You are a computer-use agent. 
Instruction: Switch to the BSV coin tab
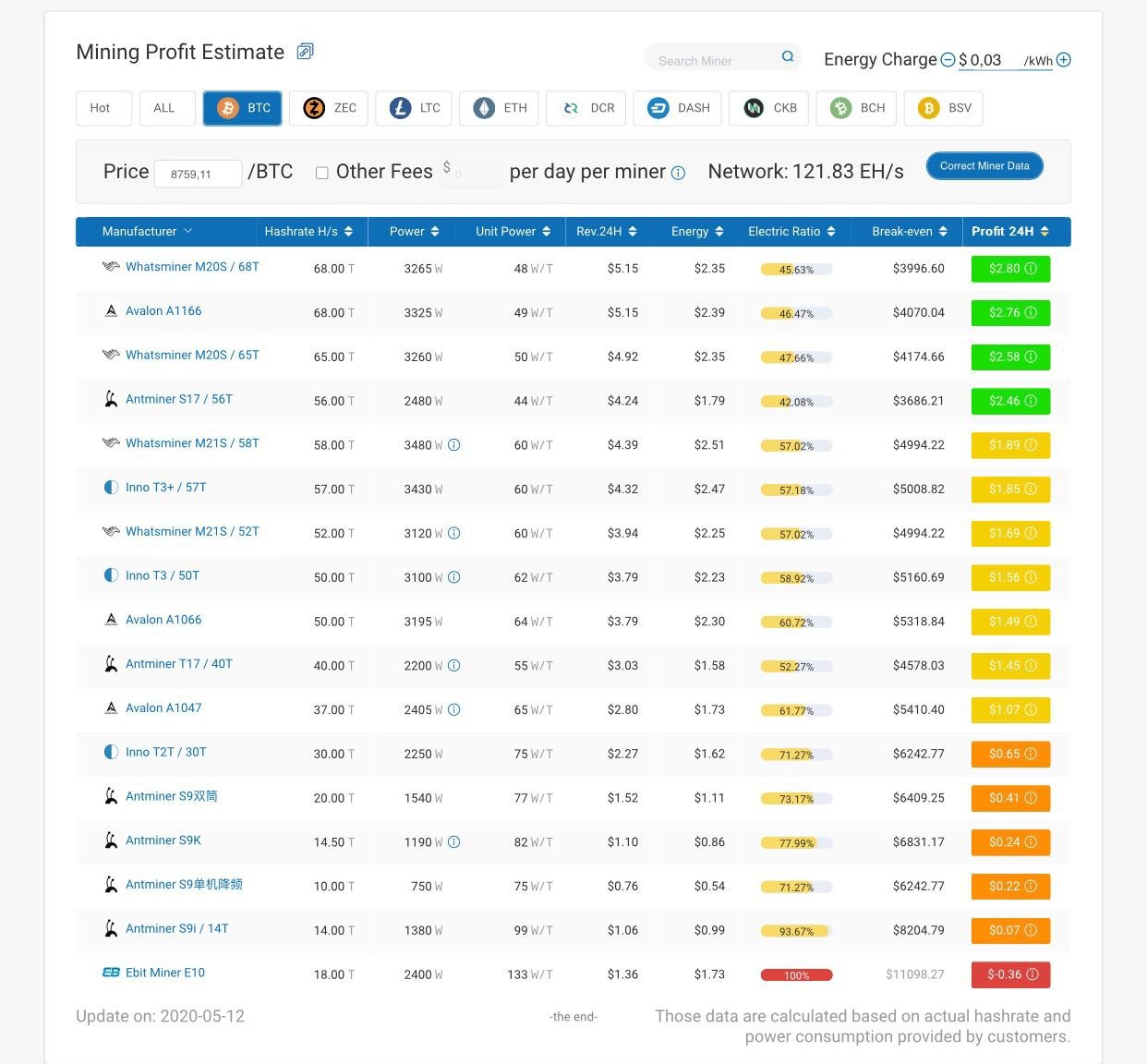(x=944, y=108)
